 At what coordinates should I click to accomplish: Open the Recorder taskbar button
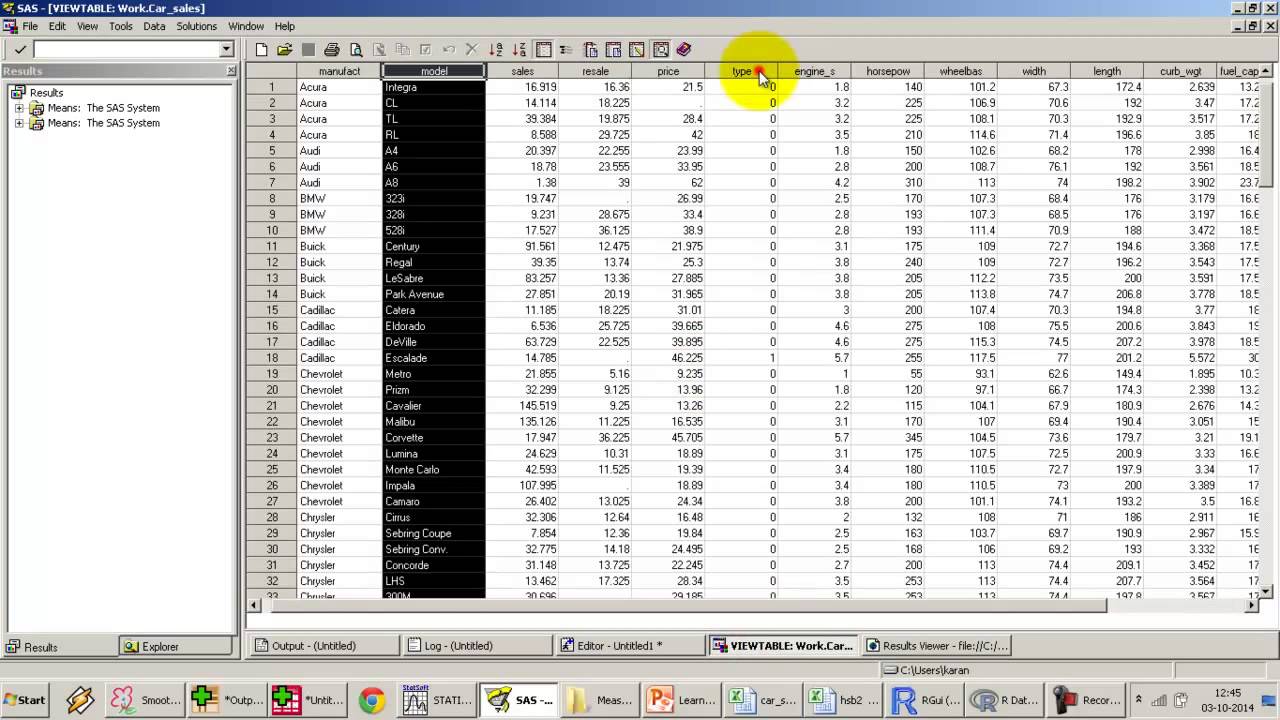click(x=1088, y=700)
